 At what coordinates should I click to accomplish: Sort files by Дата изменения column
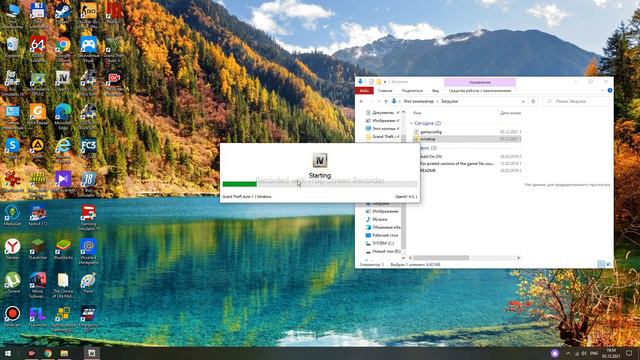pos(510,113)
